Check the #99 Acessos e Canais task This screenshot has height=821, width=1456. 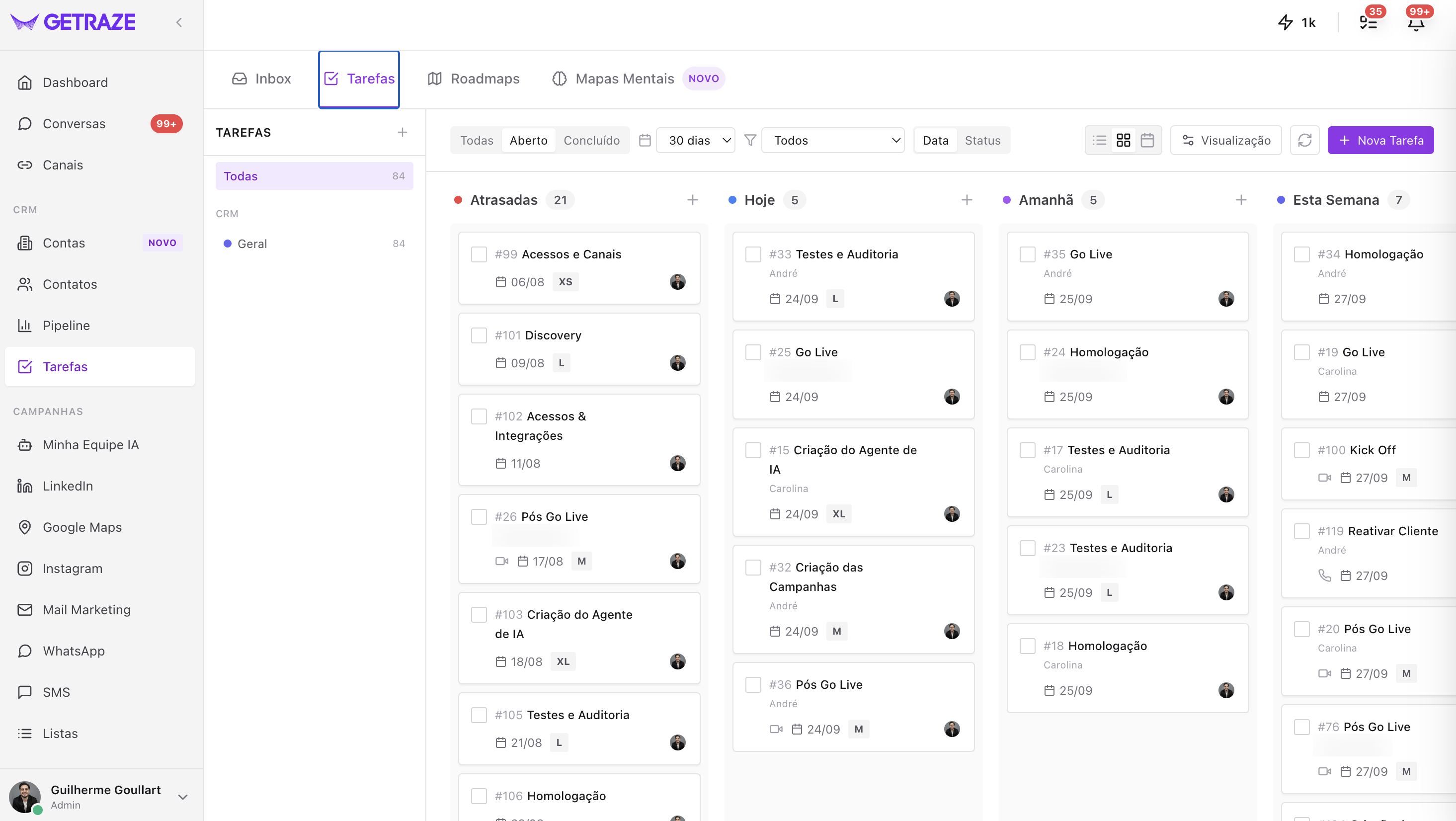tap(479, 254)
